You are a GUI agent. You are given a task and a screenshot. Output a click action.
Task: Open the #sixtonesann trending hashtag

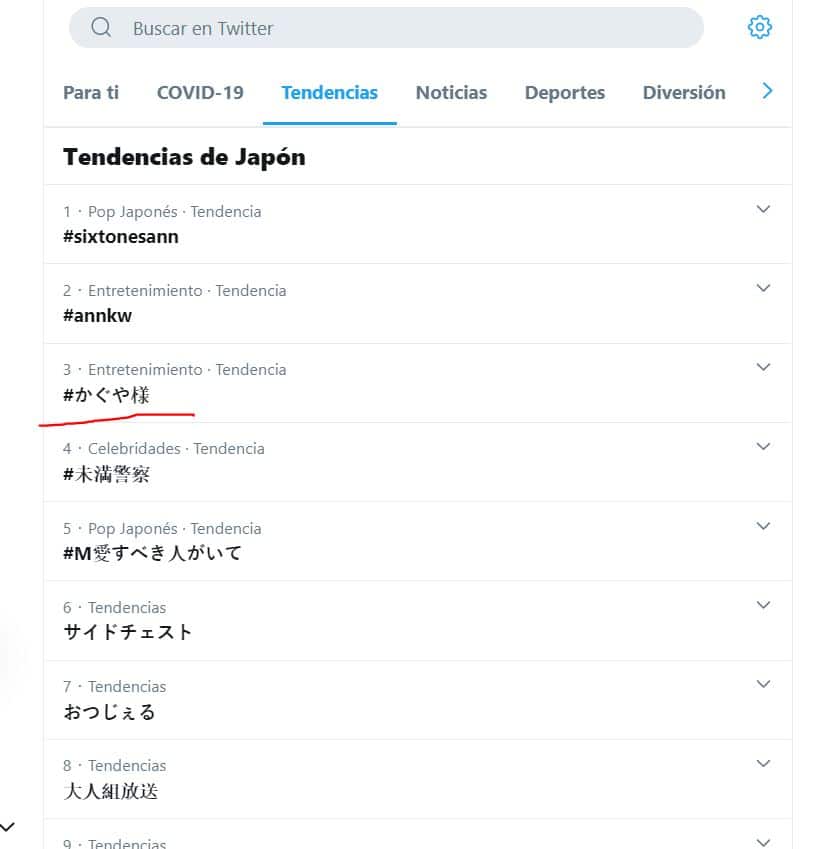click(121, 237)
